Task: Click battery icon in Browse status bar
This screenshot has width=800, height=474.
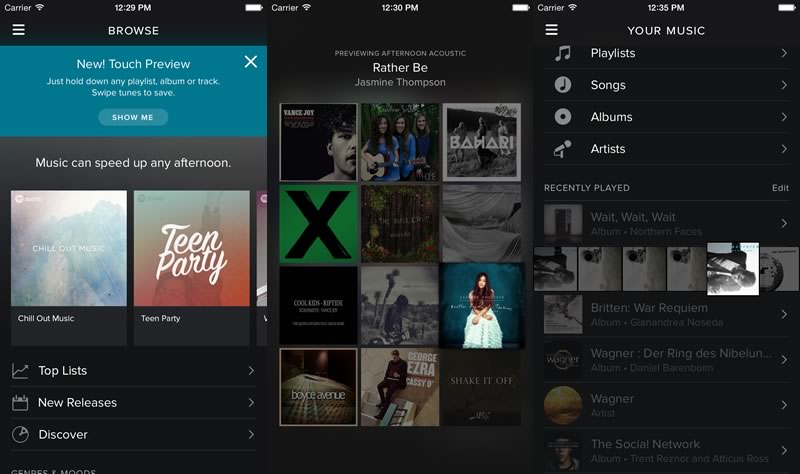Action: point(254,8)
